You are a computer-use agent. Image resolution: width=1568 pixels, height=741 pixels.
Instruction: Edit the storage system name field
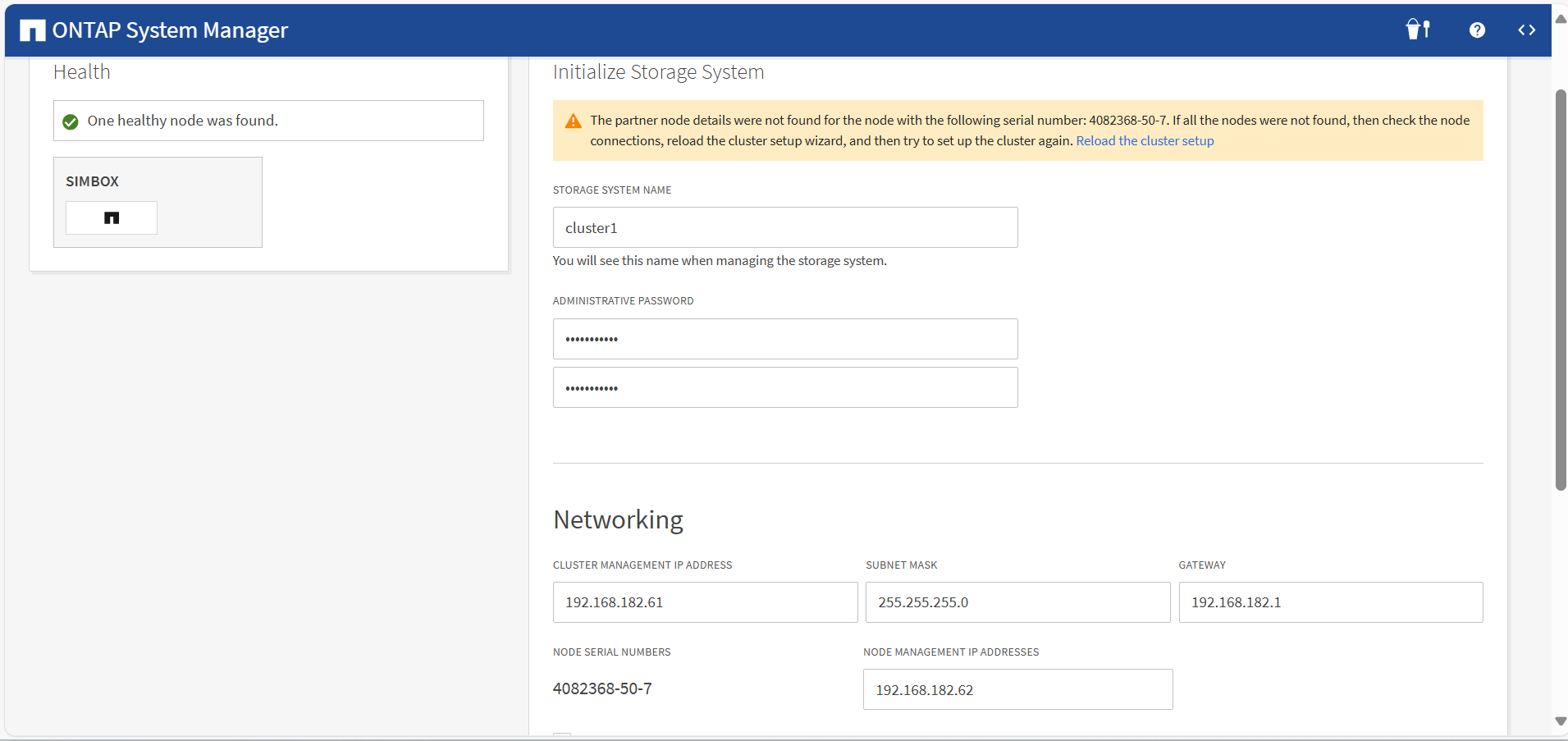(x=785, y=227)
